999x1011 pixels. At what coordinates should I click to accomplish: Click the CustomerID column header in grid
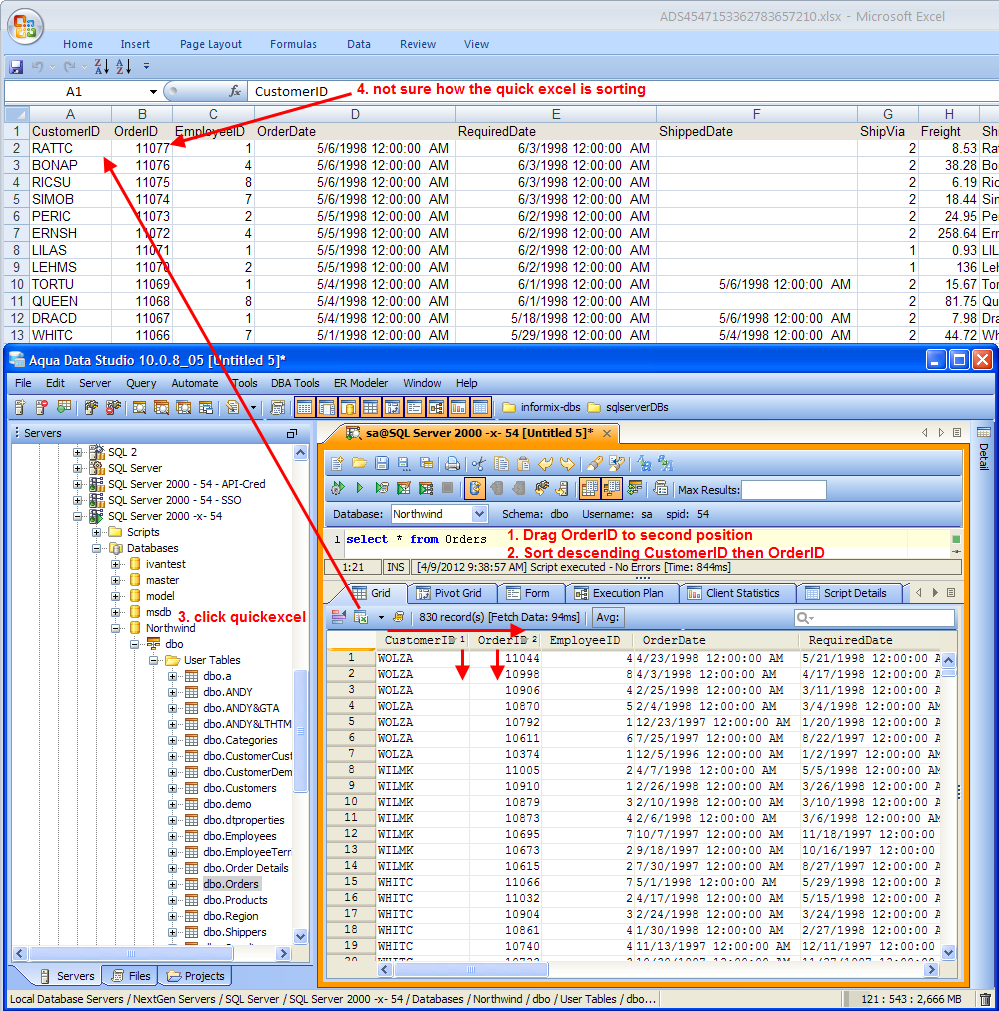422,640
